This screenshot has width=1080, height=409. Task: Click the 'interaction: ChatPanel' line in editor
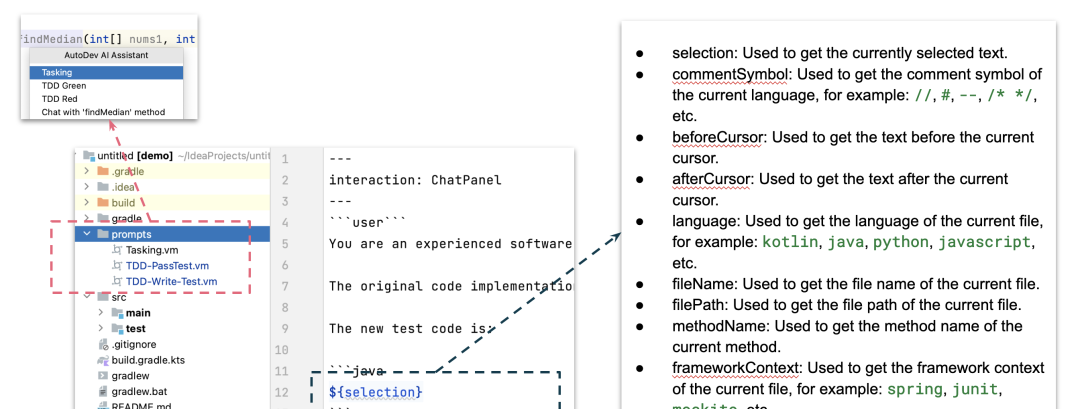pos(415,180)
